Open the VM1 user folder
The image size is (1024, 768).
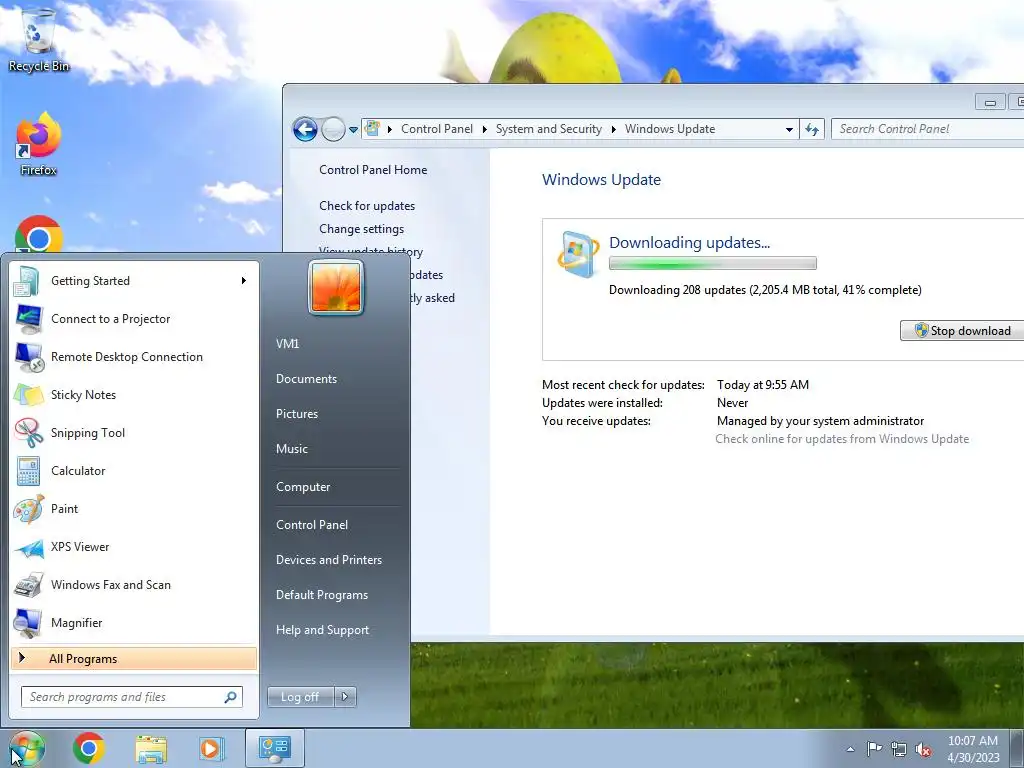tap(287, 344)
